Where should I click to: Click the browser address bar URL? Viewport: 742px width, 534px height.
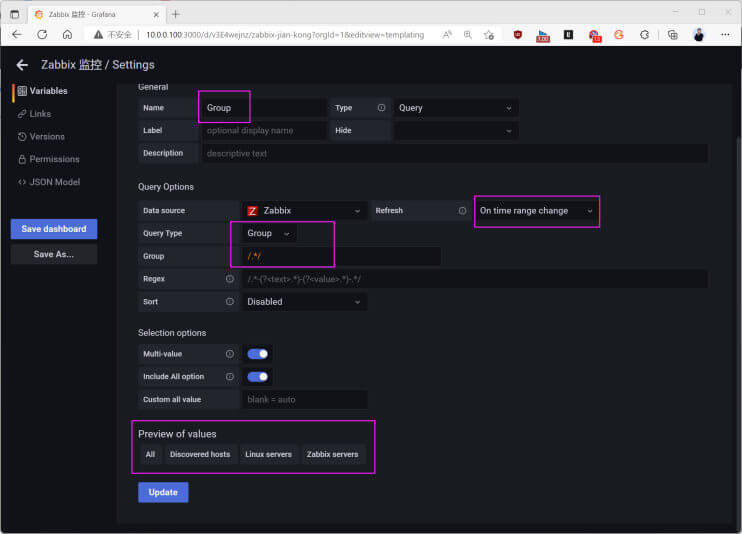click(285, 35)
